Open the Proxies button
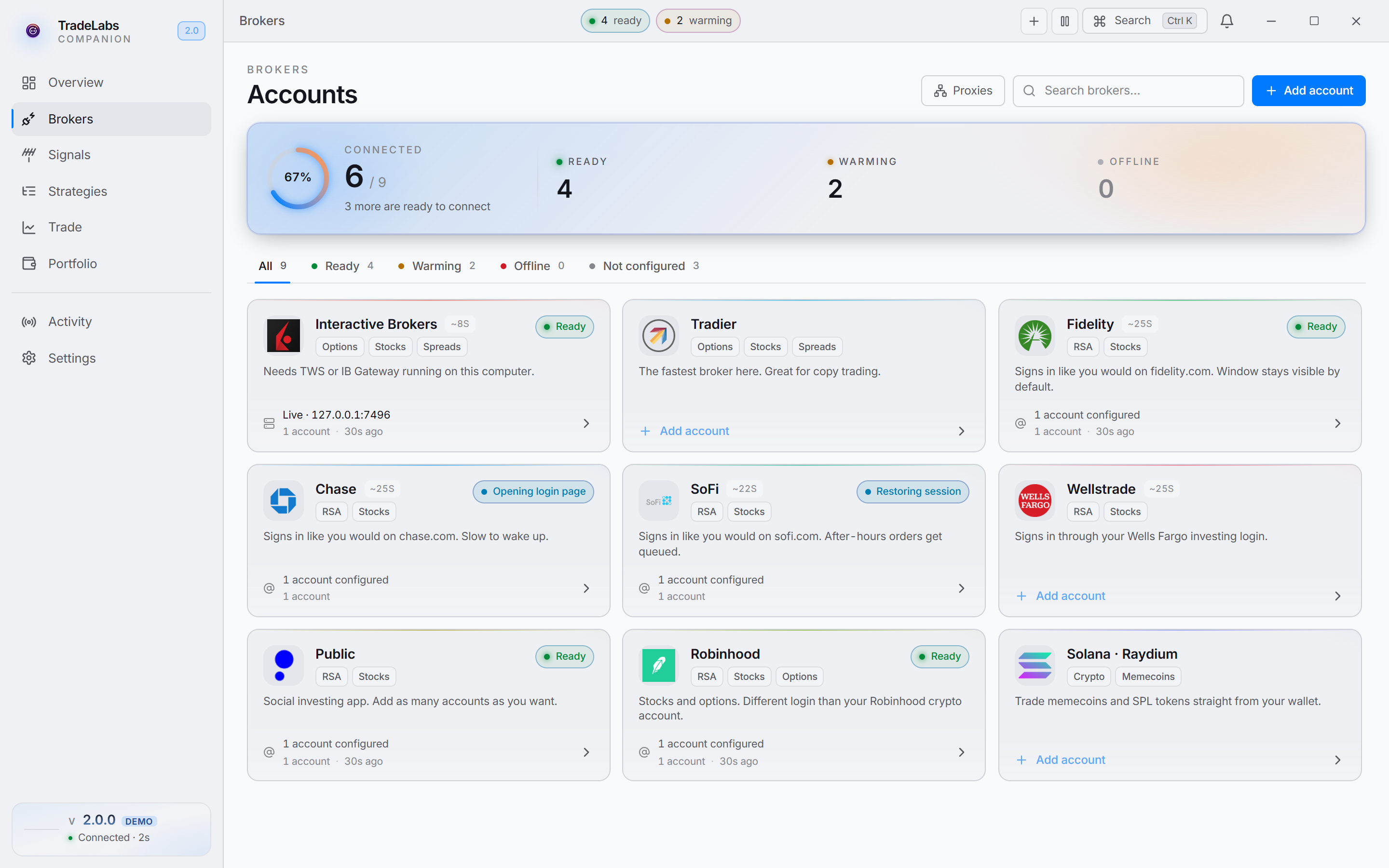The height and width of the screenshot is (868, 1389). [x=963, y=91]
